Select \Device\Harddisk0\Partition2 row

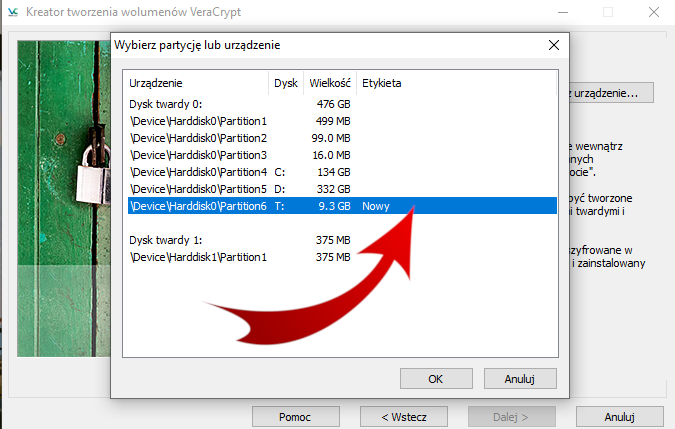click(342, 138)
